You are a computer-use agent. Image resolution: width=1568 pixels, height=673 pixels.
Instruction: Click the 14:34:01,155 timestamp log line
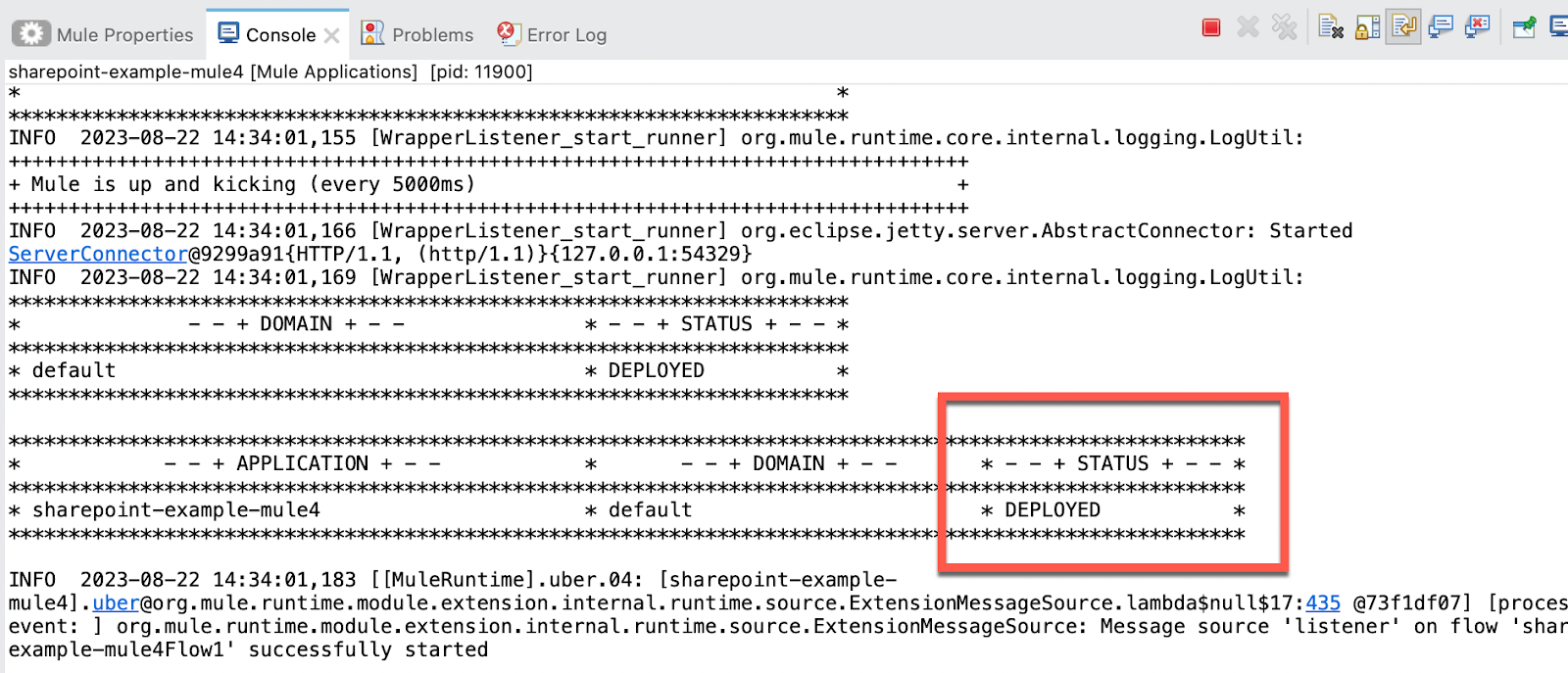click(x=657, y=138)
